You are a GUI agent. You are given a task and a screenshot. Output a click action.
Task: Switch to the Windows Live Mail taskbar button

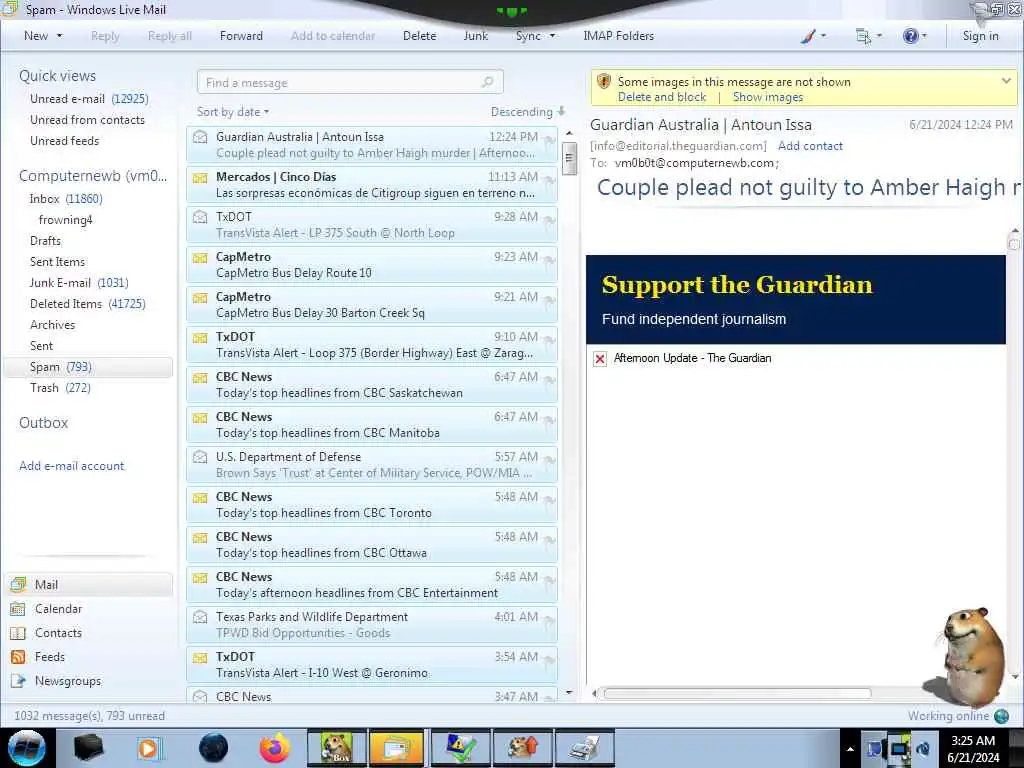click(x=396, y=748)
